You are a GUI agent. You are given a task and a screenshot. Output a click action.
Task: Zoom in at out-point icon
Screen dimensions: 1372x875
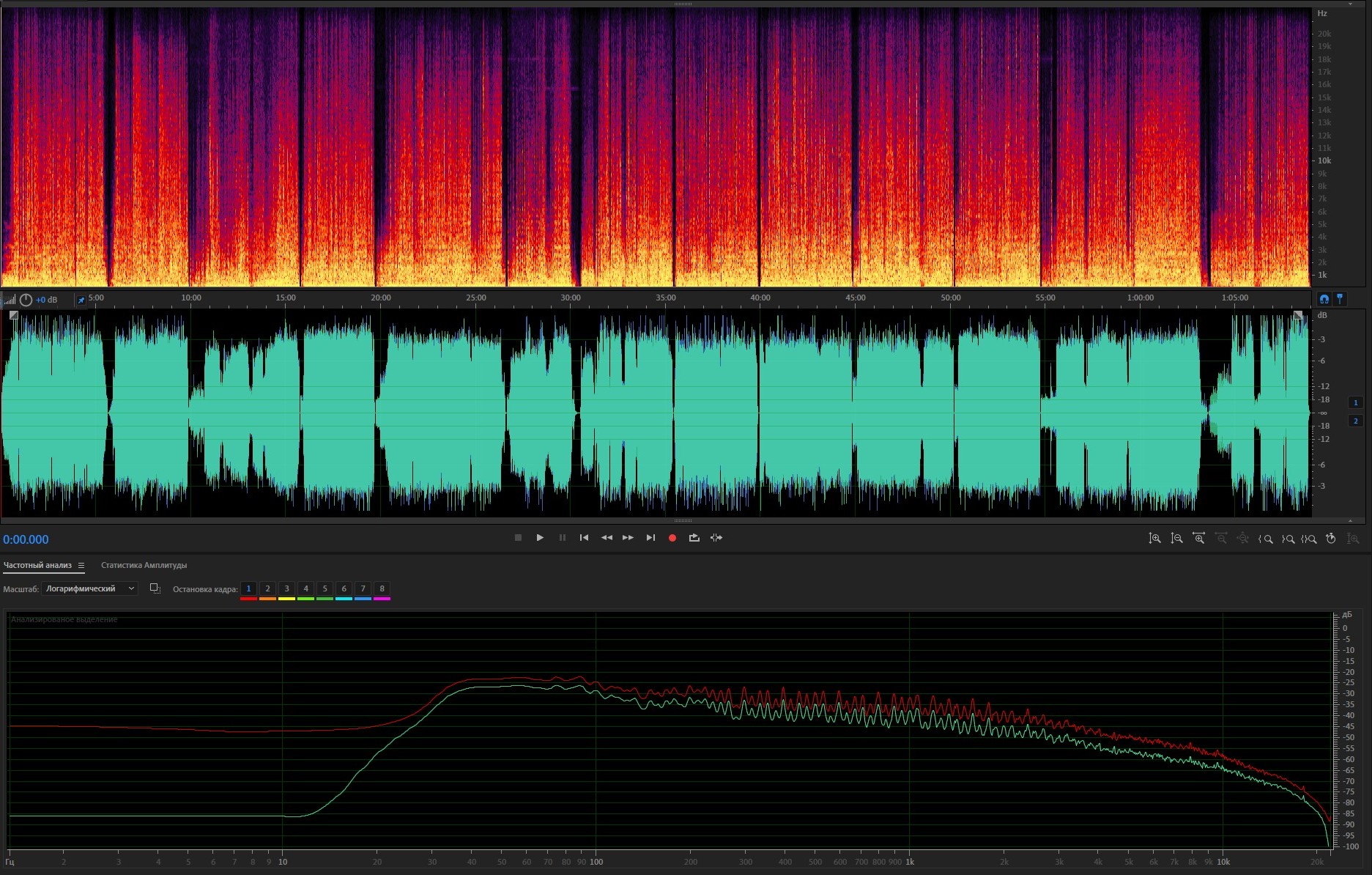[1288, 539]
